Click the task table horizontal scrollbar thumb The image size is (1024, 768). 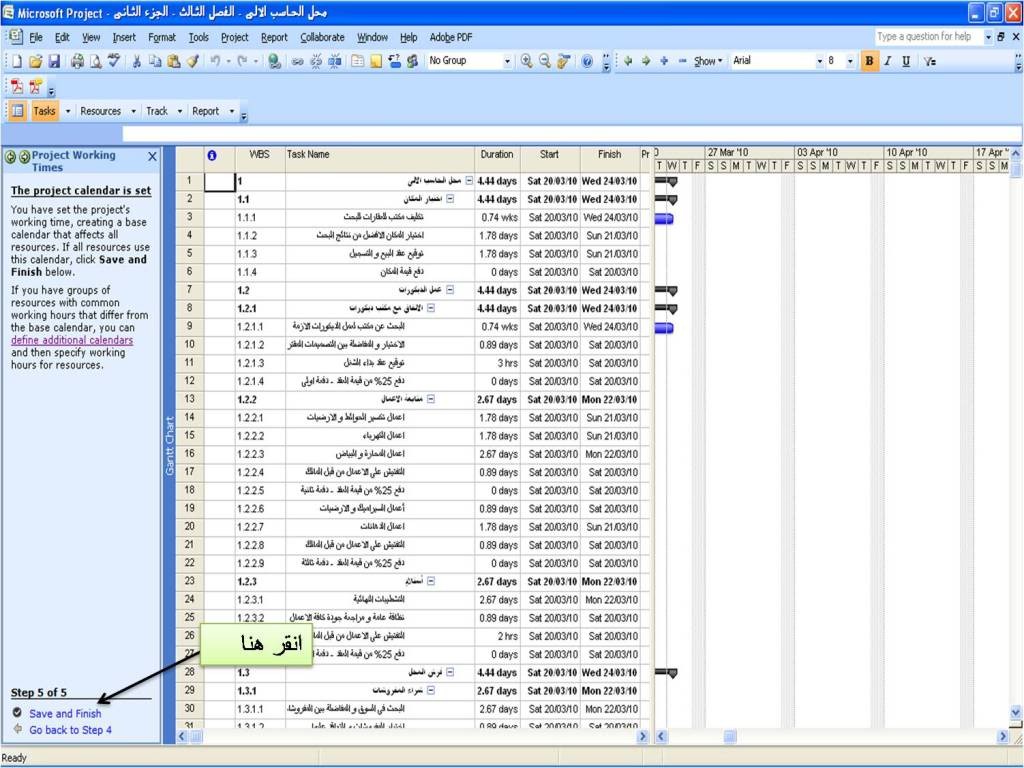196,737
